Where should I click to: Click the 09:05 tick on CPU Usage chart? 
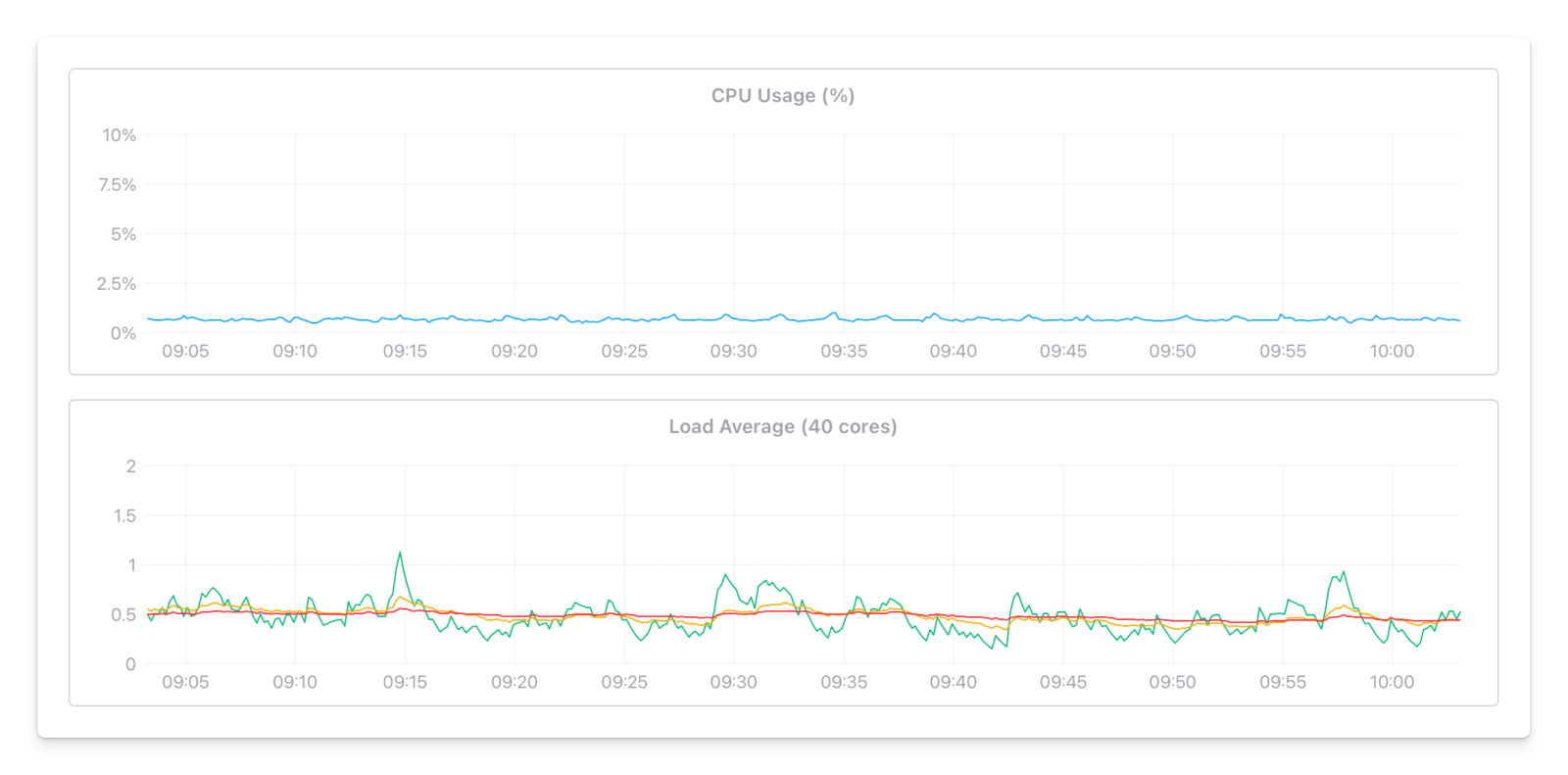[185, 351]
